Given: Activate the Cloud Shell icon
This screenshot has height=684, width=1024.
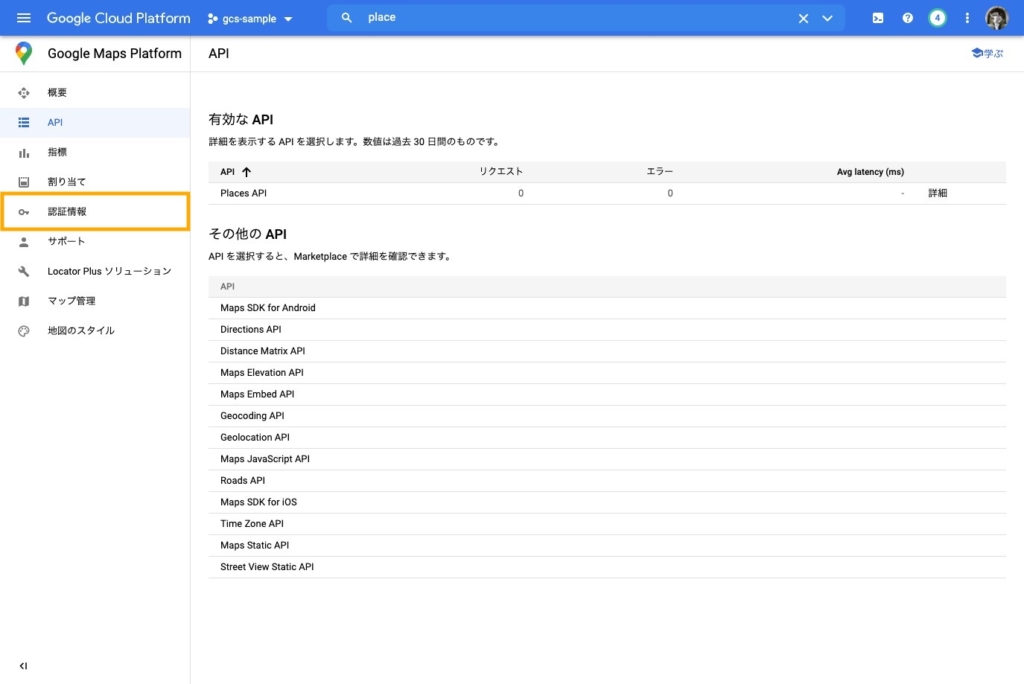Looking at the screenshot, I should [878, 18].
